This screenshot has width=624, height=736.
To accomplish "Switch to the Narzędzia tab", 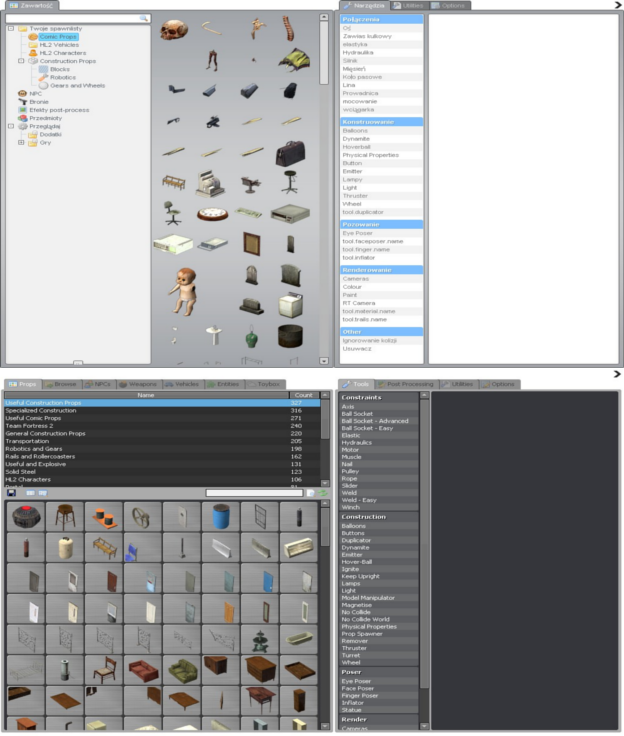I will (x=364, y=6).
